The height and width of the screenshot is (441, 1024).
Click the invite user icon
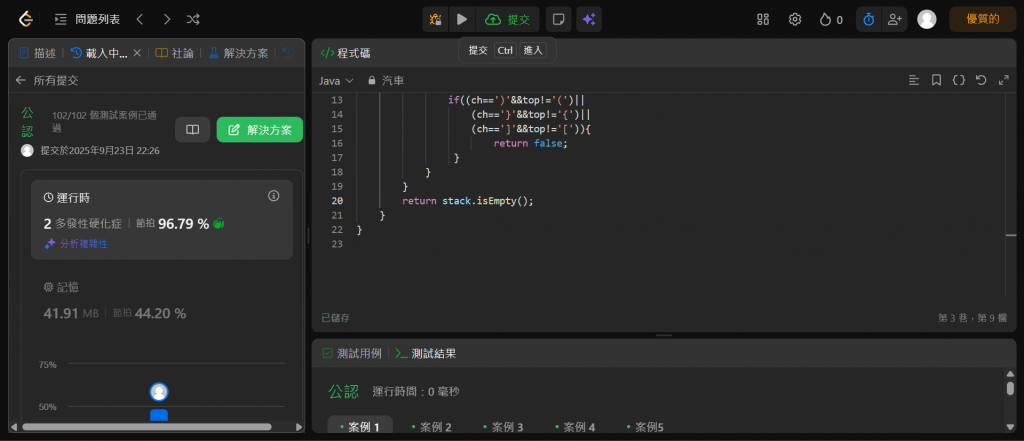click(894, 20)
